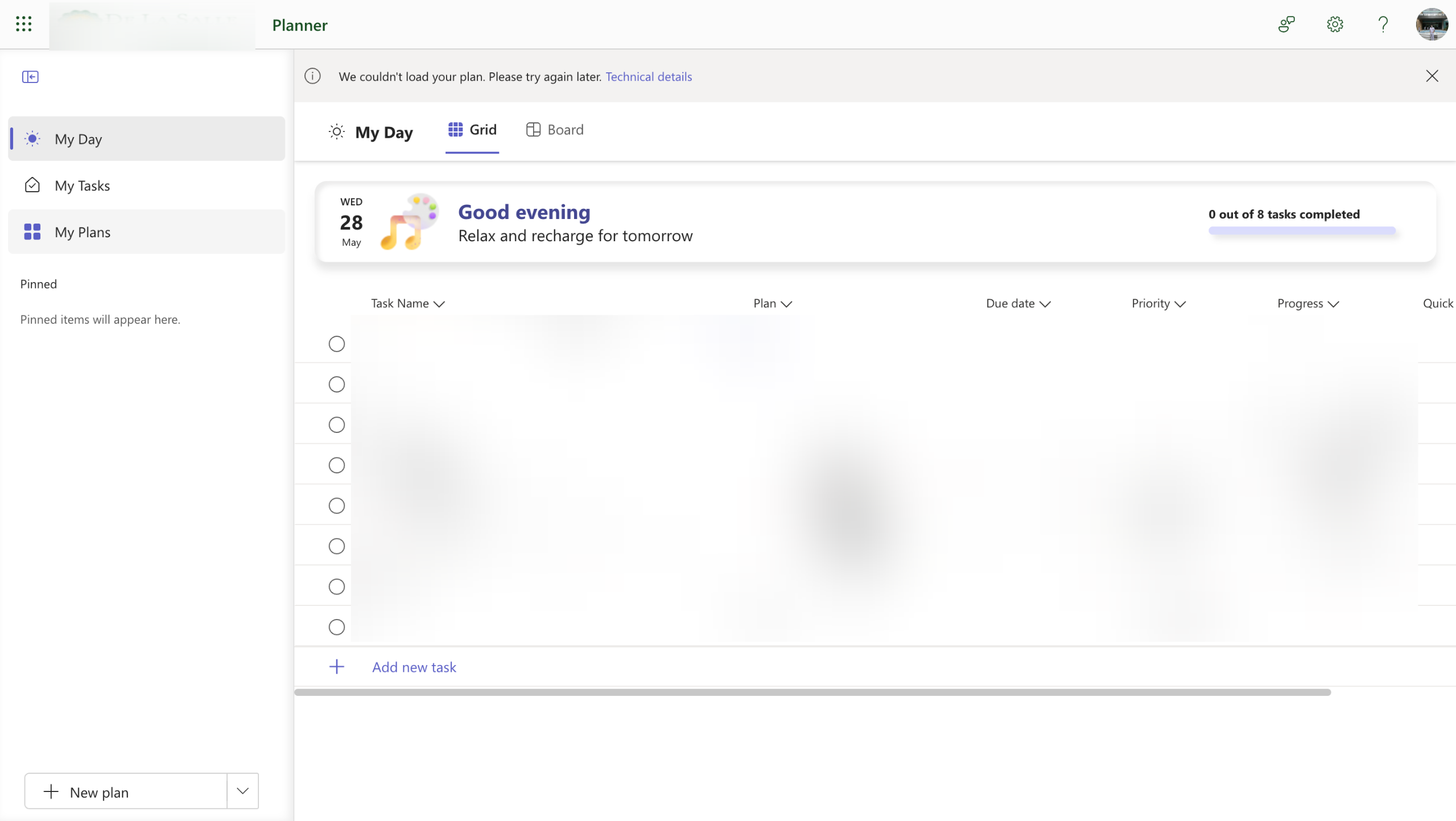Screen dimensions: 1456x821
Task: Click the plus icon beside Add new task
Action: tap(337, 667)
